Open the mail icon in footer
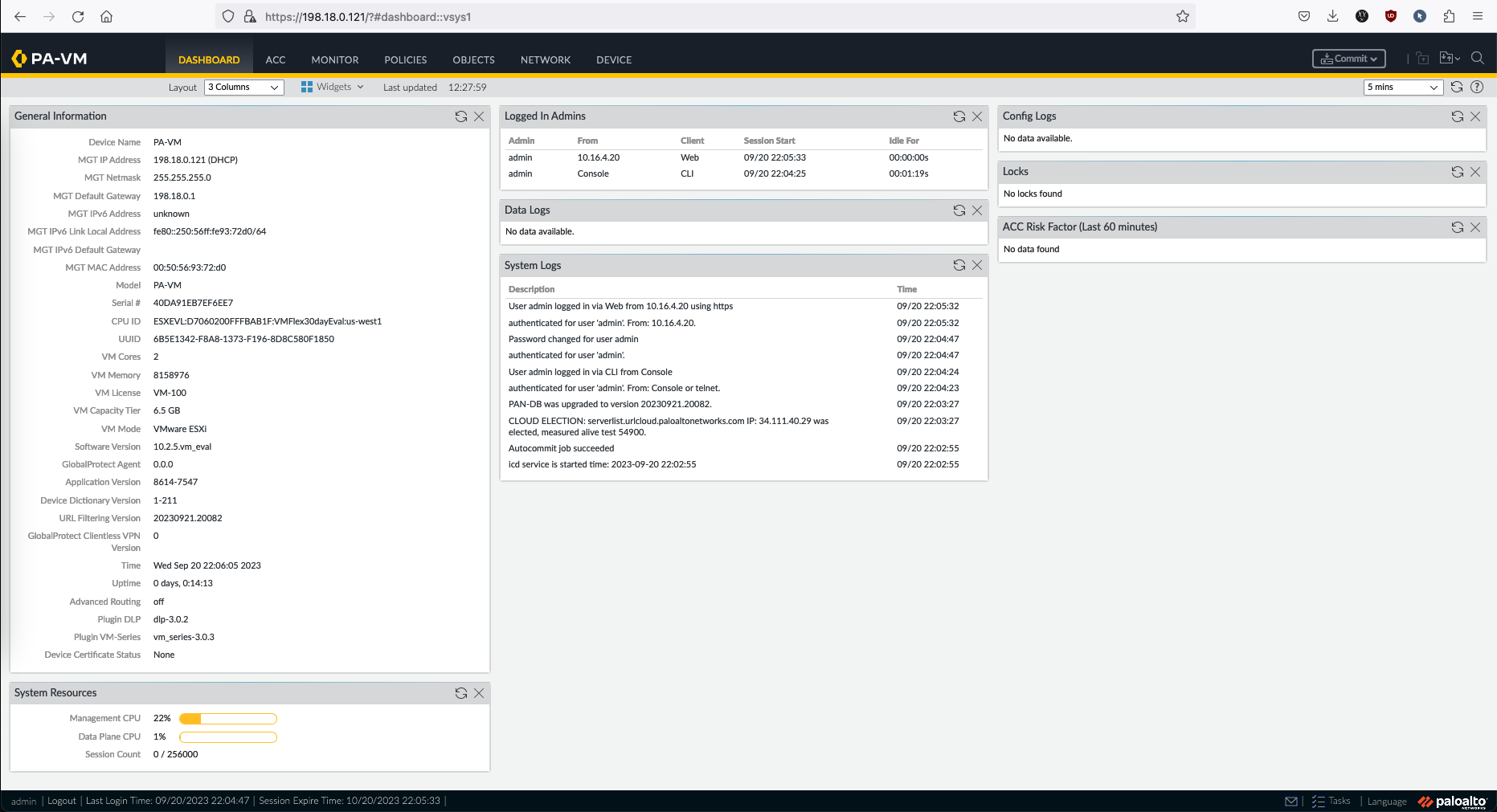Viewport: 1497px width, 812px height. [x=1291, y=801]
